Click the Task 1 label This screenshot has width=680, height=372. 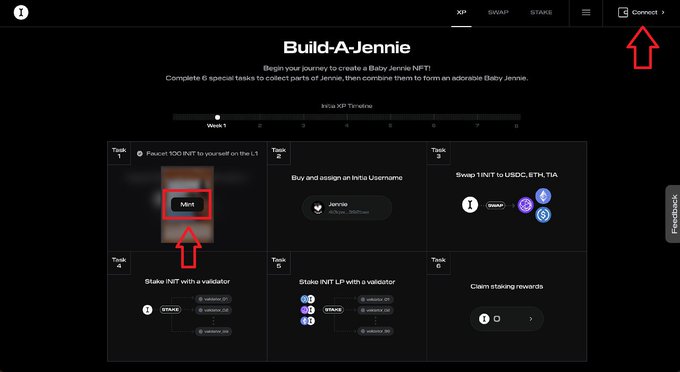tap(119, 153)
